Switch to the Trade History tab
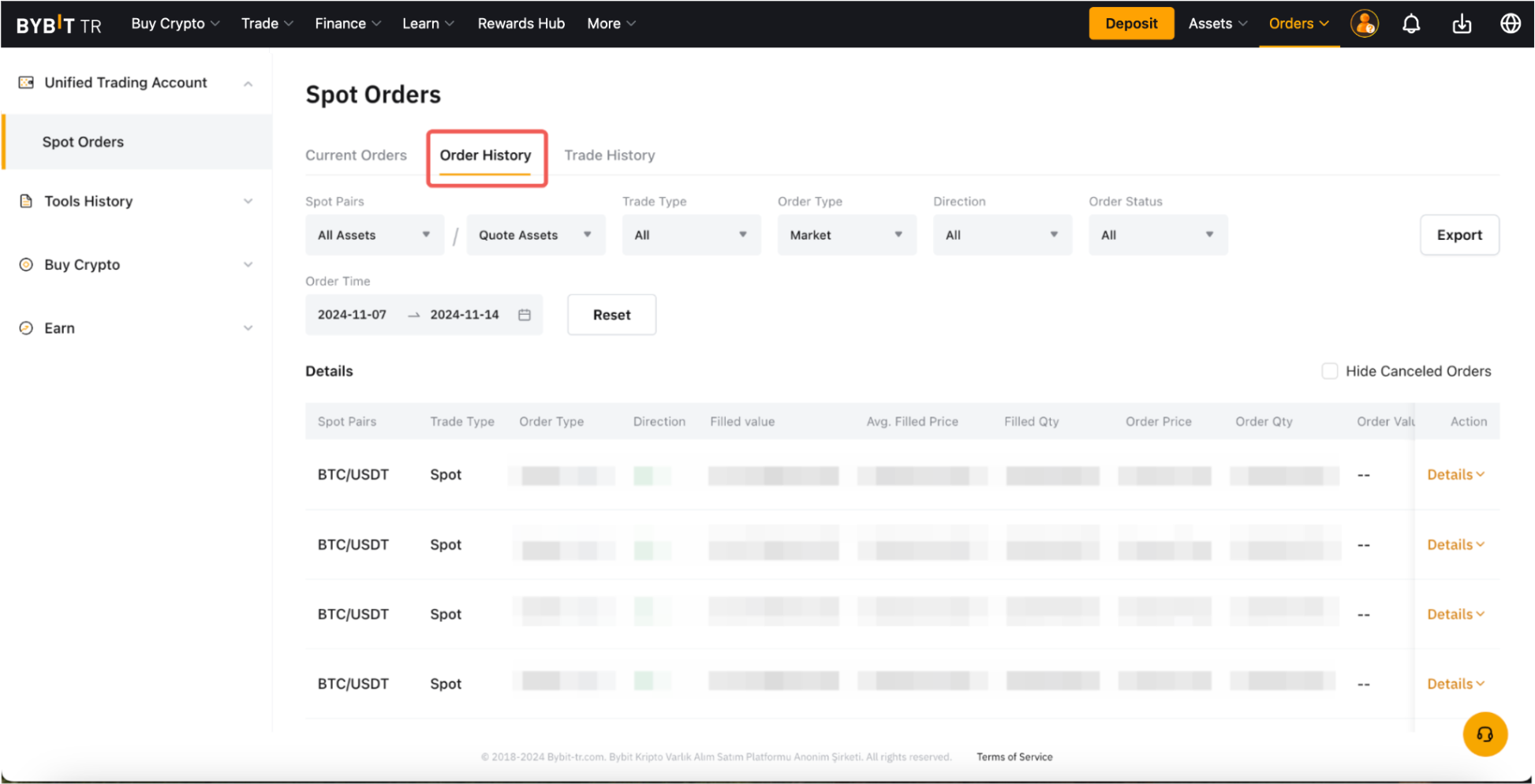This screenshot has height=784, width=1535. point(609,155)
